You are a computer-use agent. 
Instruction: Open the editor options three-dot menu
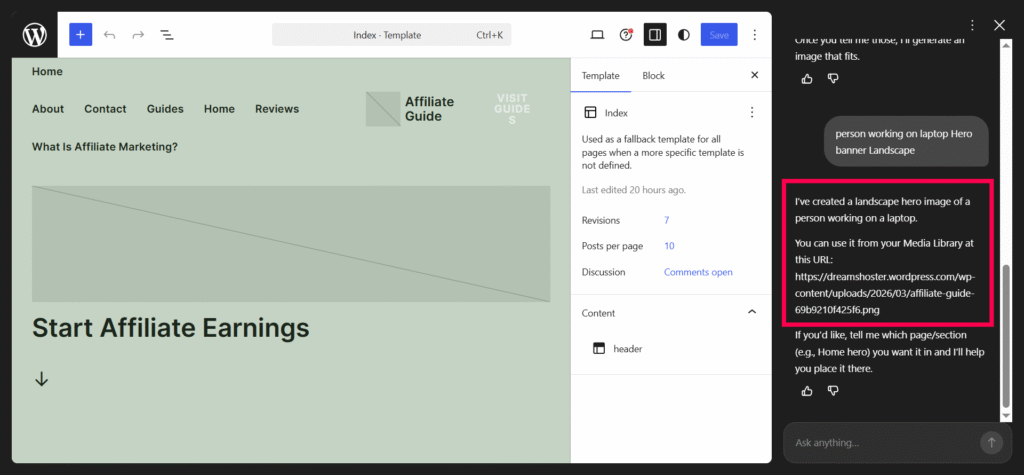pos(755,35)
